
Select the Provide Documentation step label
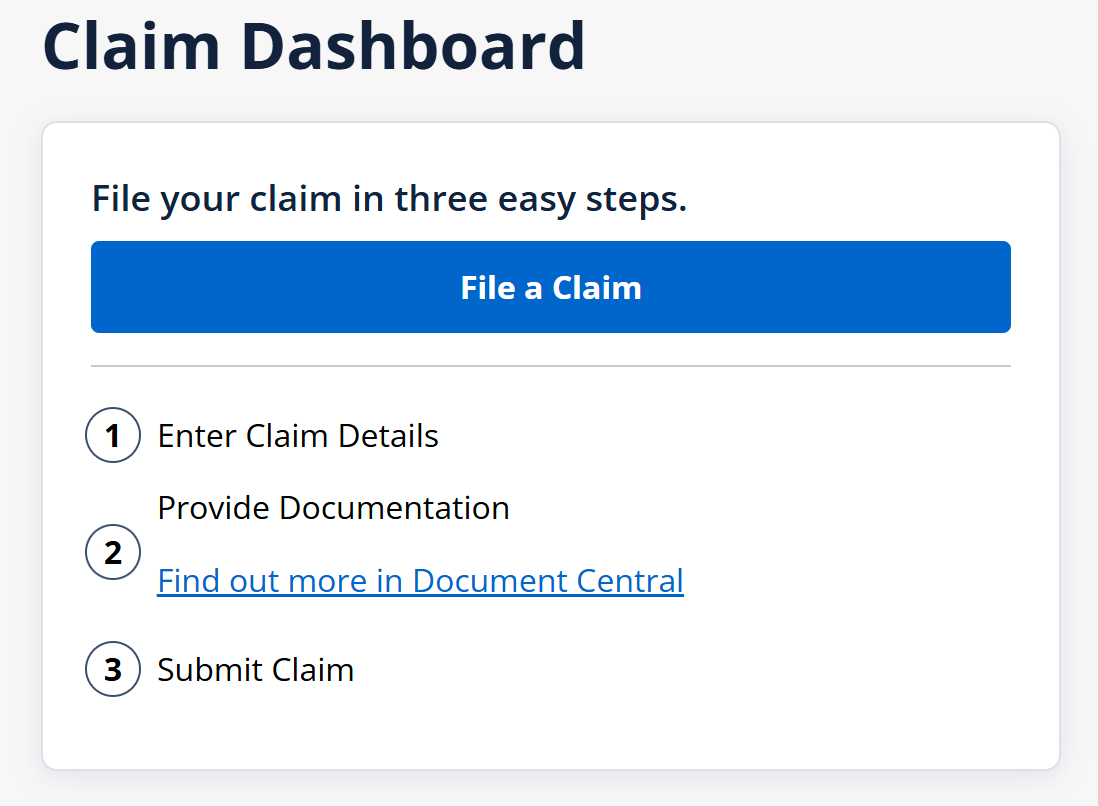coord(333,508)
